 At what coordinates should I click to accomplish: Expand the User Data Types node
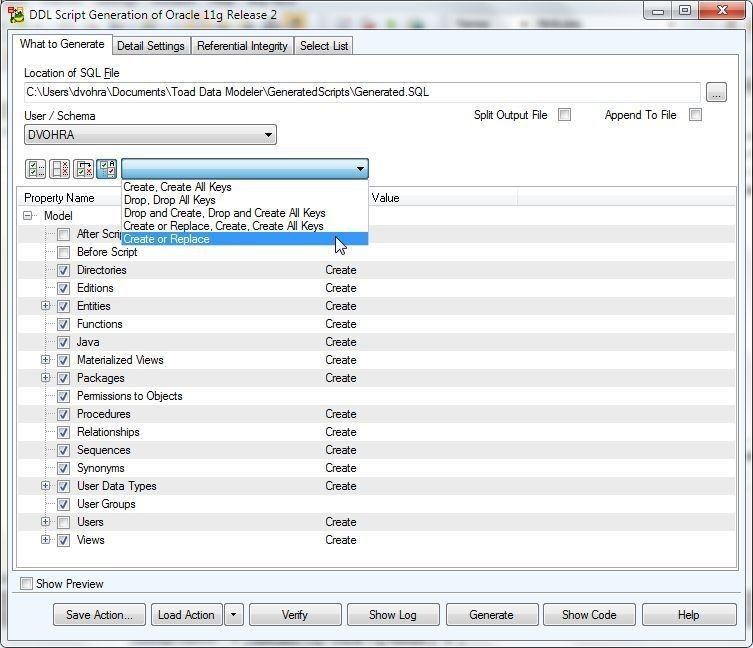(45, 486)
